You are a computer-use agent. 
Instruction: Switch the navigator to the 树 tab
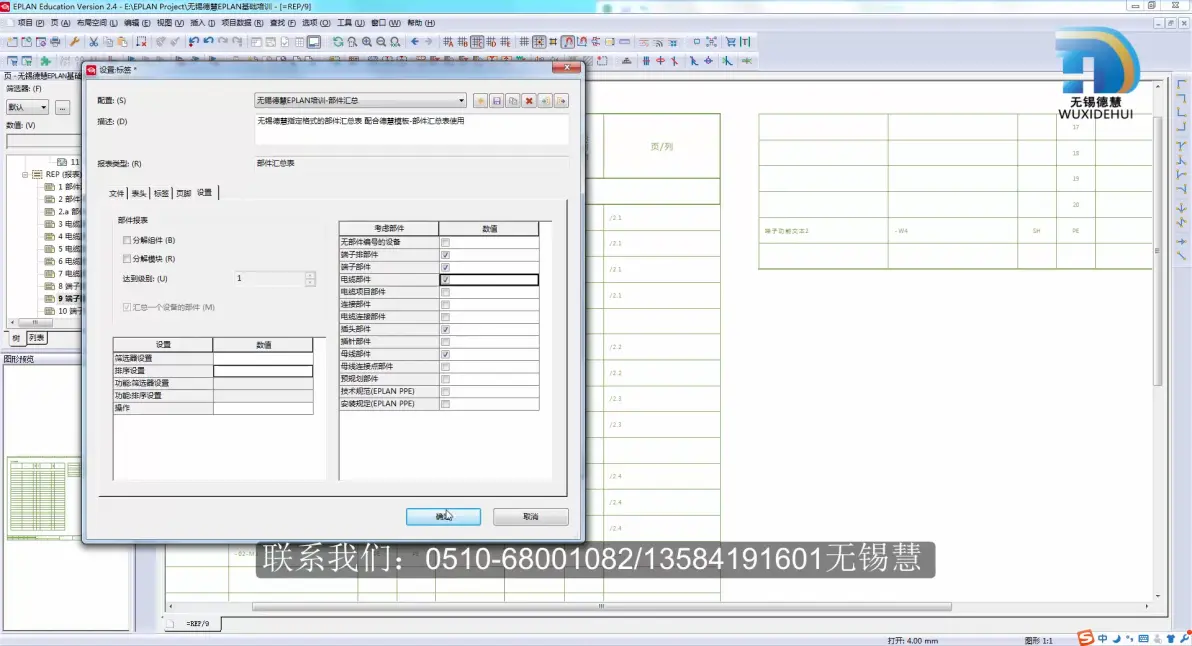(15, 338)
